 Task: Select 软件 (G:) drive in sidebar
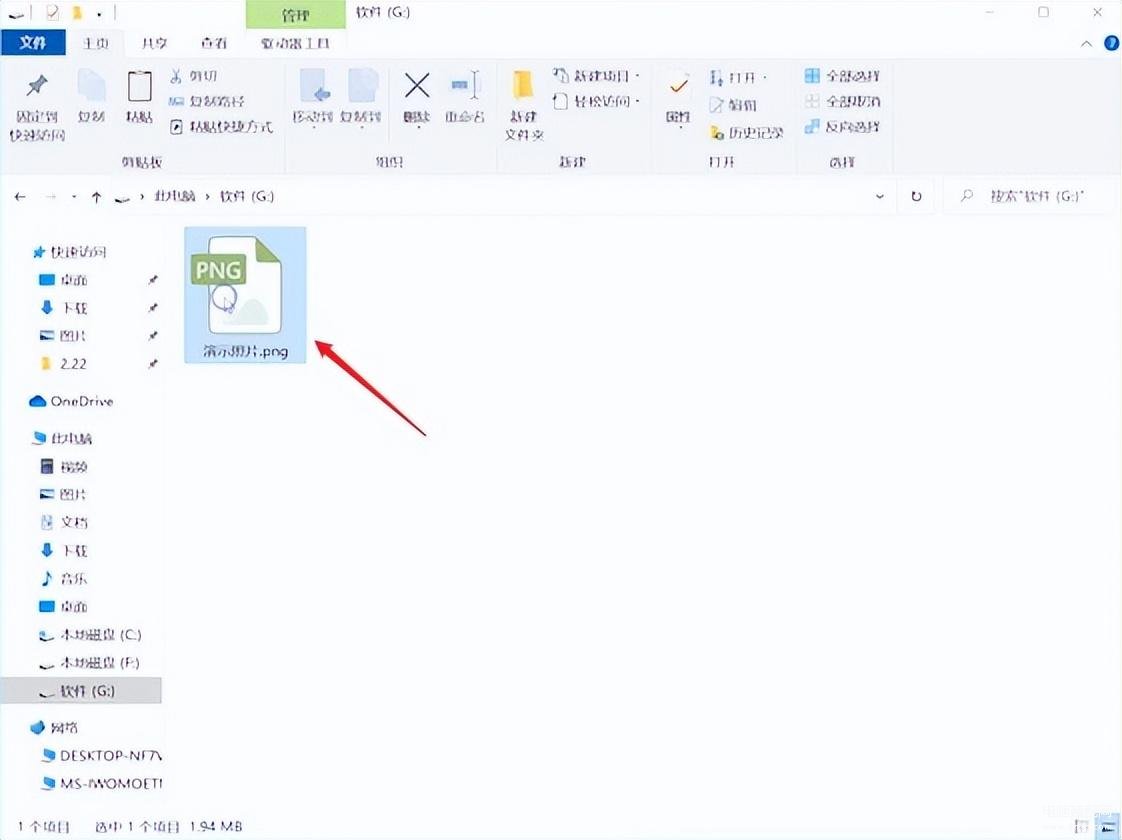[82, 691]
